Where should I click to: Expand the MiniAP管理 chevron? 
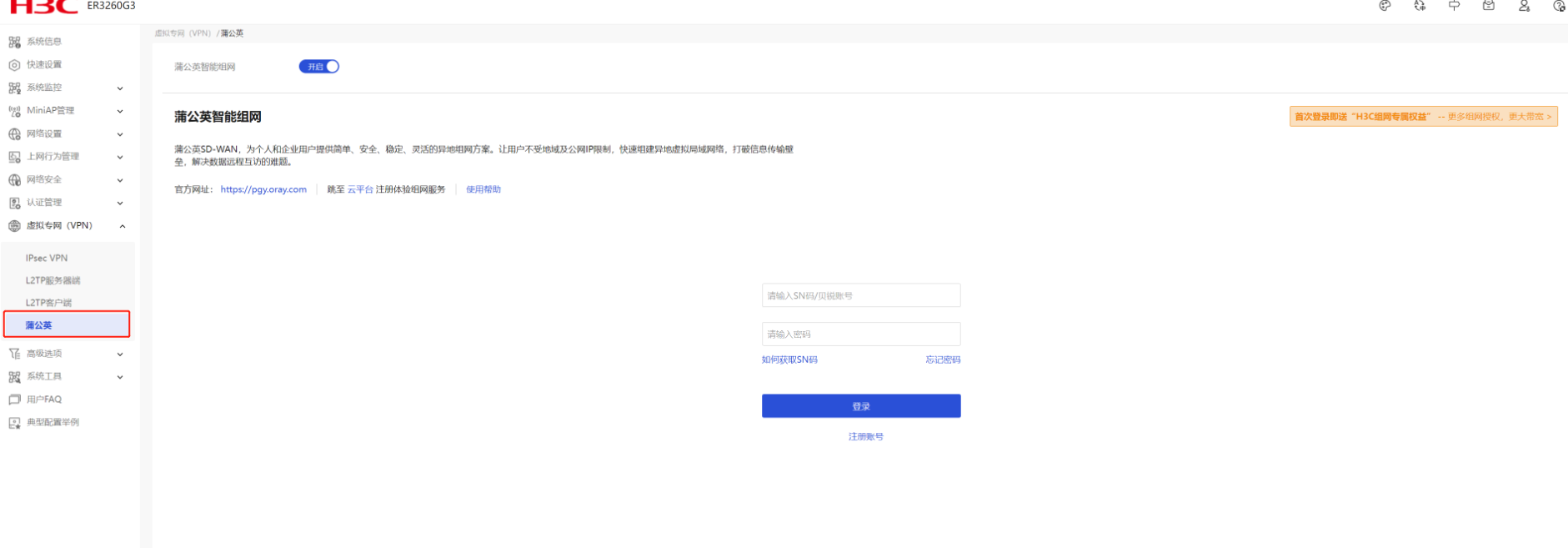click(x=120, y=111)
